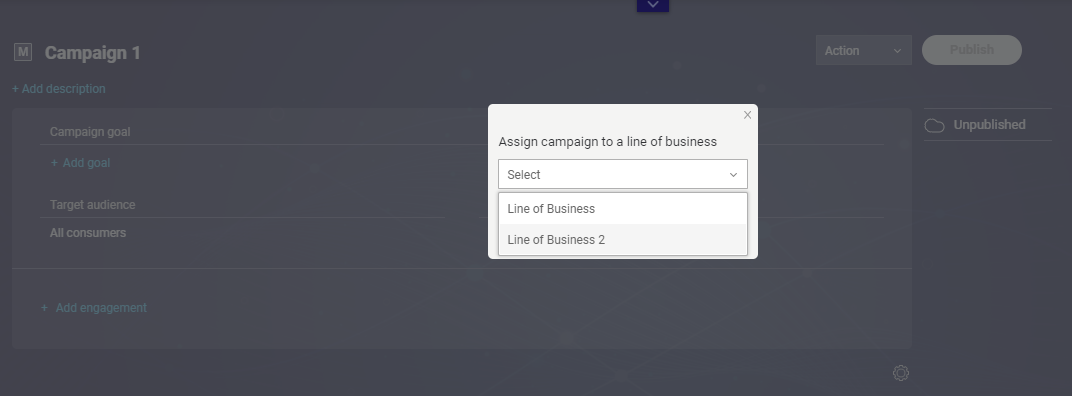Viewport: 1072px width, 396px height.
Task: Click the Publish button
Action: point(972,50)
